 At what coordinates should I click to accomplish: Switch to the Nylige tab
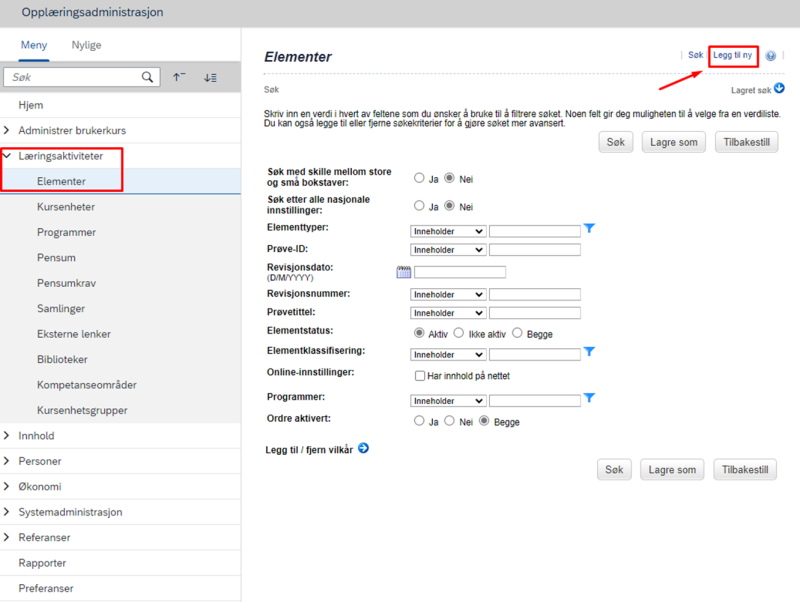(86, 45)
